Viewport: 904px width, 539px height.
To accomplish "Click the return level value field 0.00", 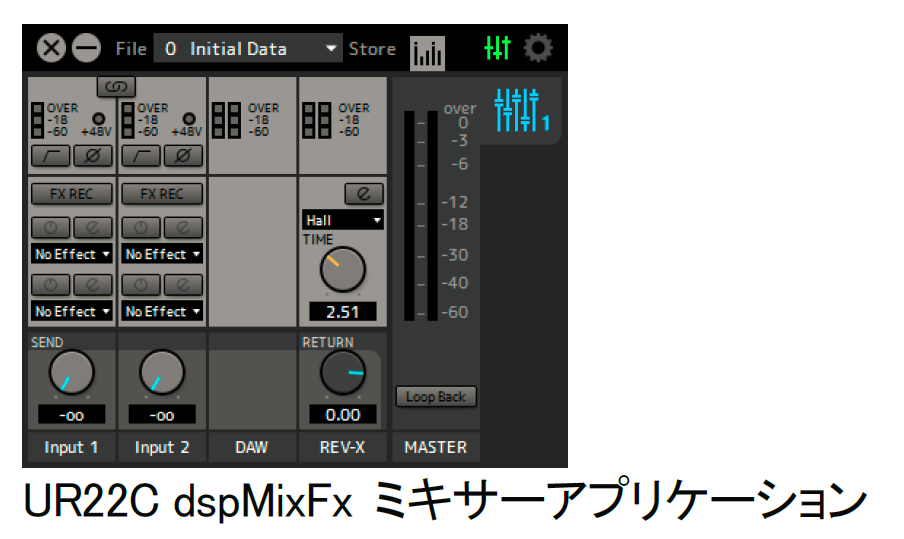I will pos(342,415).
